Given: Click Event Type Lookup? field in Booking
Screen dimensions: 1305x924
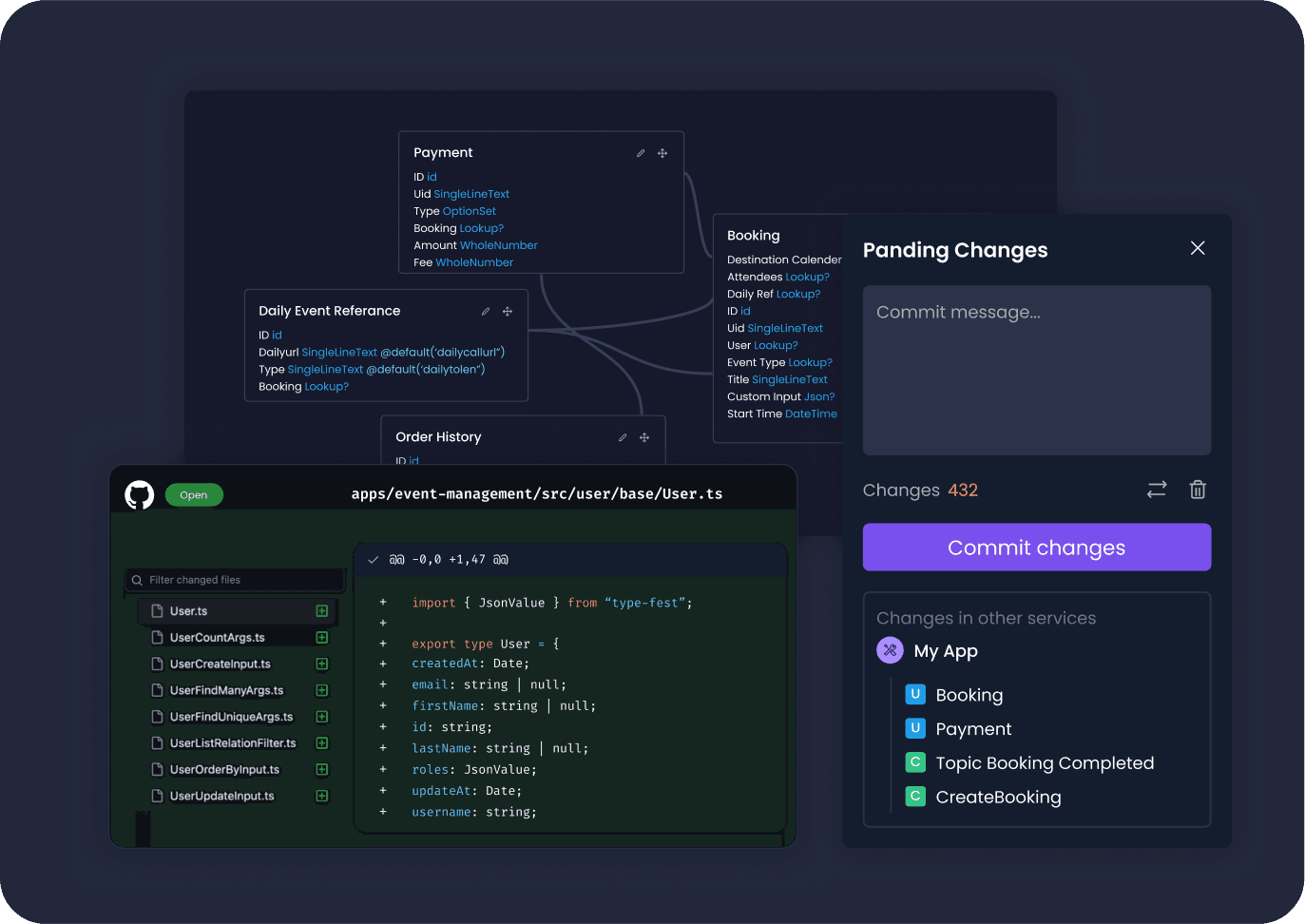Looking at the screenshot, I should (779, 363).
